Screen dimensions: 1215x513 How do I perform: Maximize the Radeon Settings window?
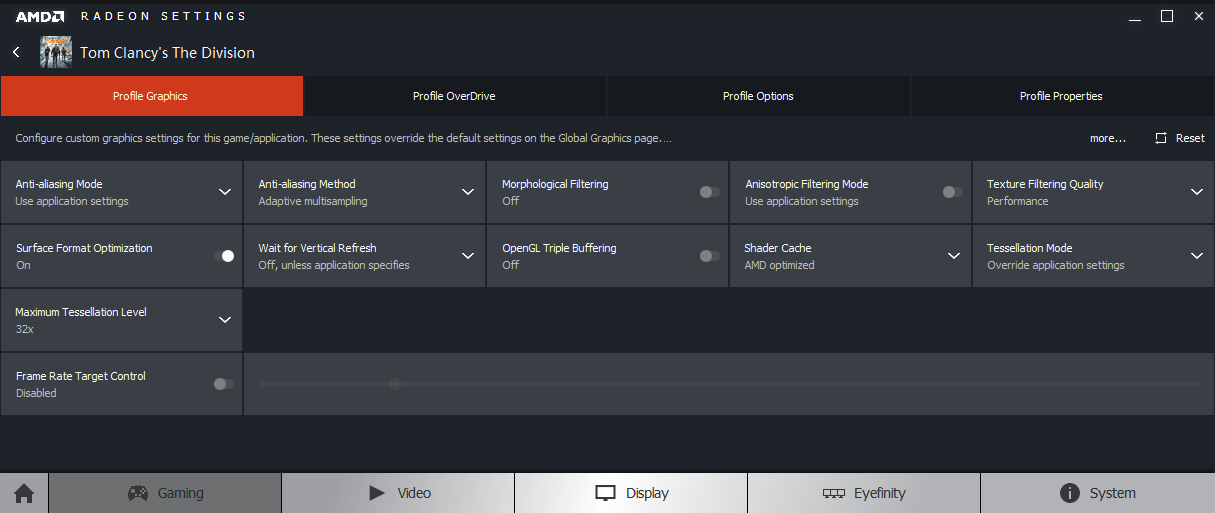click(1167, 16)
